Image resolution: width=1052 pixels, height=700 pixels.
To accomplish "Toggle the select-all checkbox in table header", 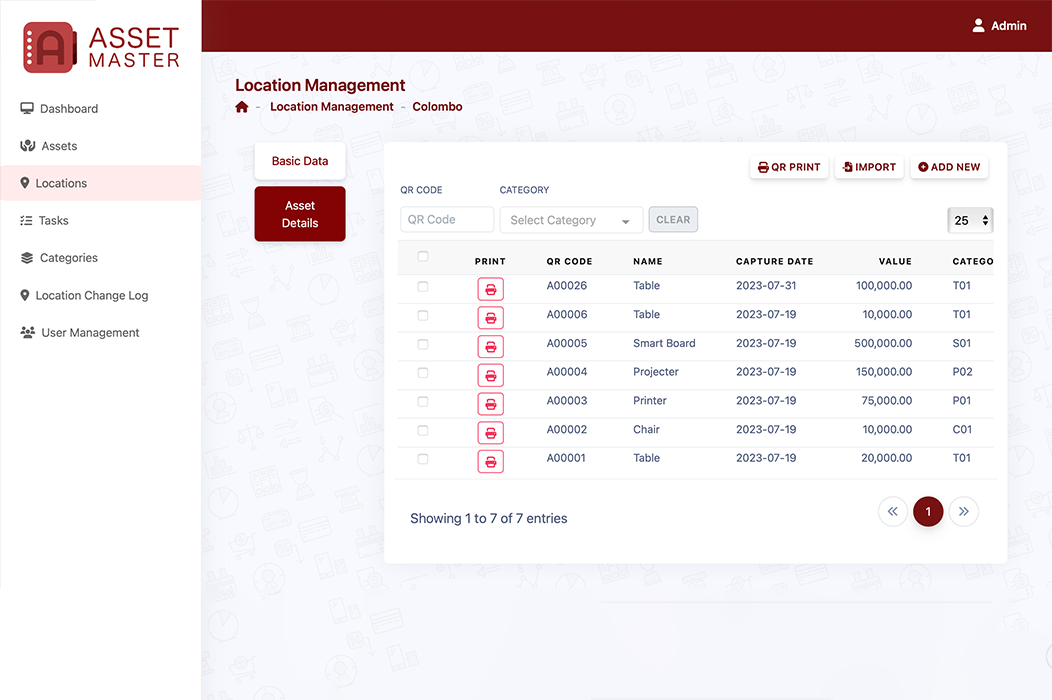I will click(423, 257).
